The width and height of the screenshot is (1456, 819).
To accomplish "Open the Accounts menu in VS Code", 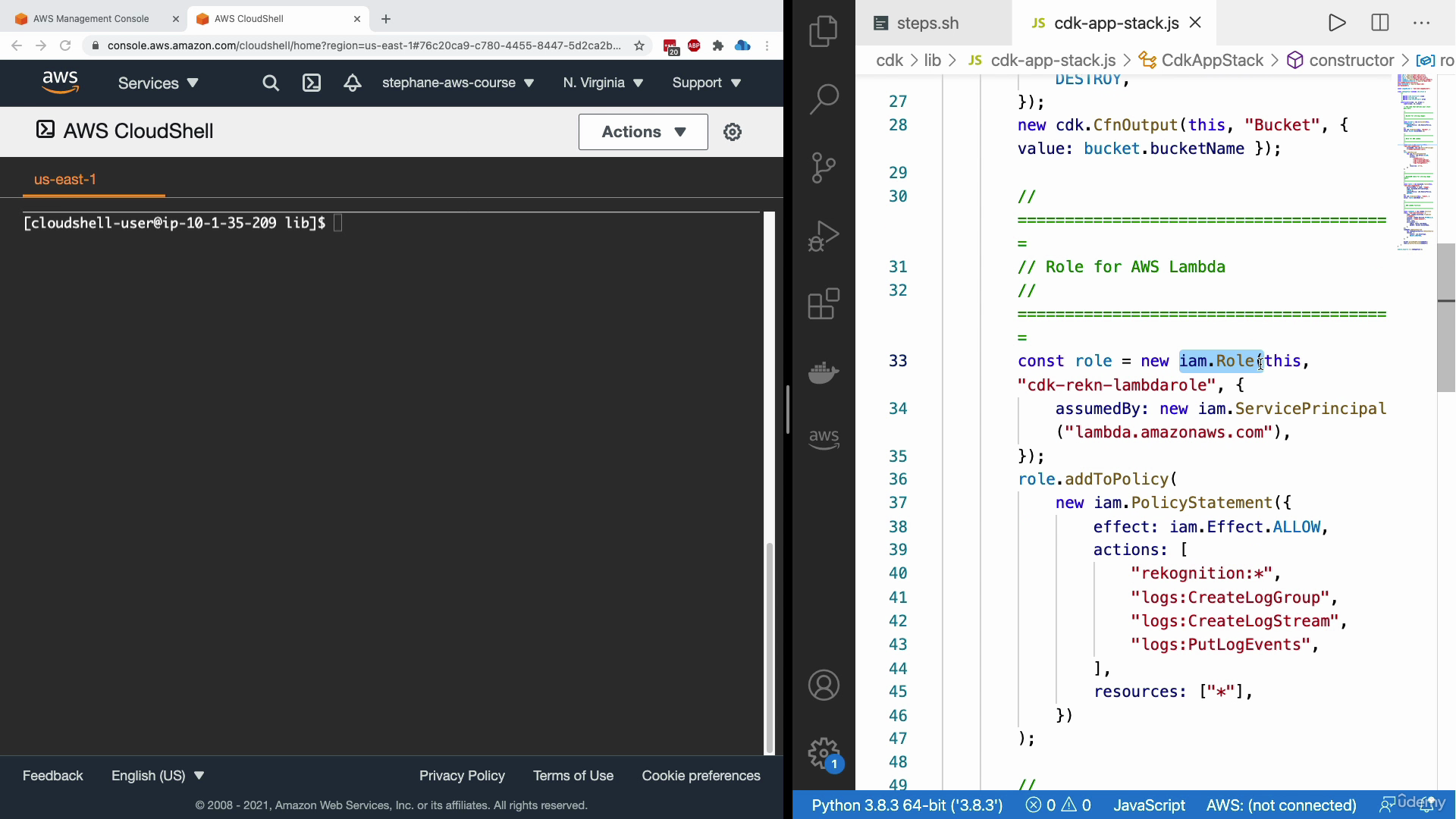I will [x=824, y=686].
